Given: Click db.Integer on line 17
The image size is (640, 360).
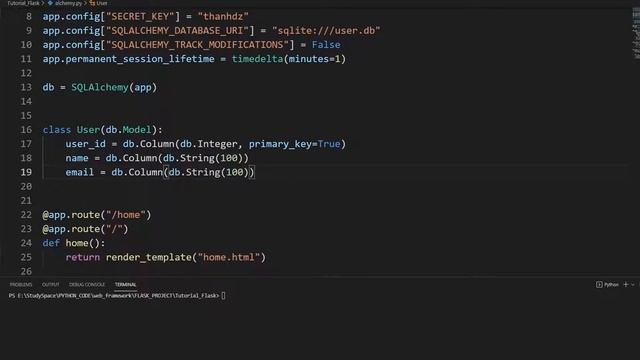Looking at the screenshot, I should click(x=209, y=144).
